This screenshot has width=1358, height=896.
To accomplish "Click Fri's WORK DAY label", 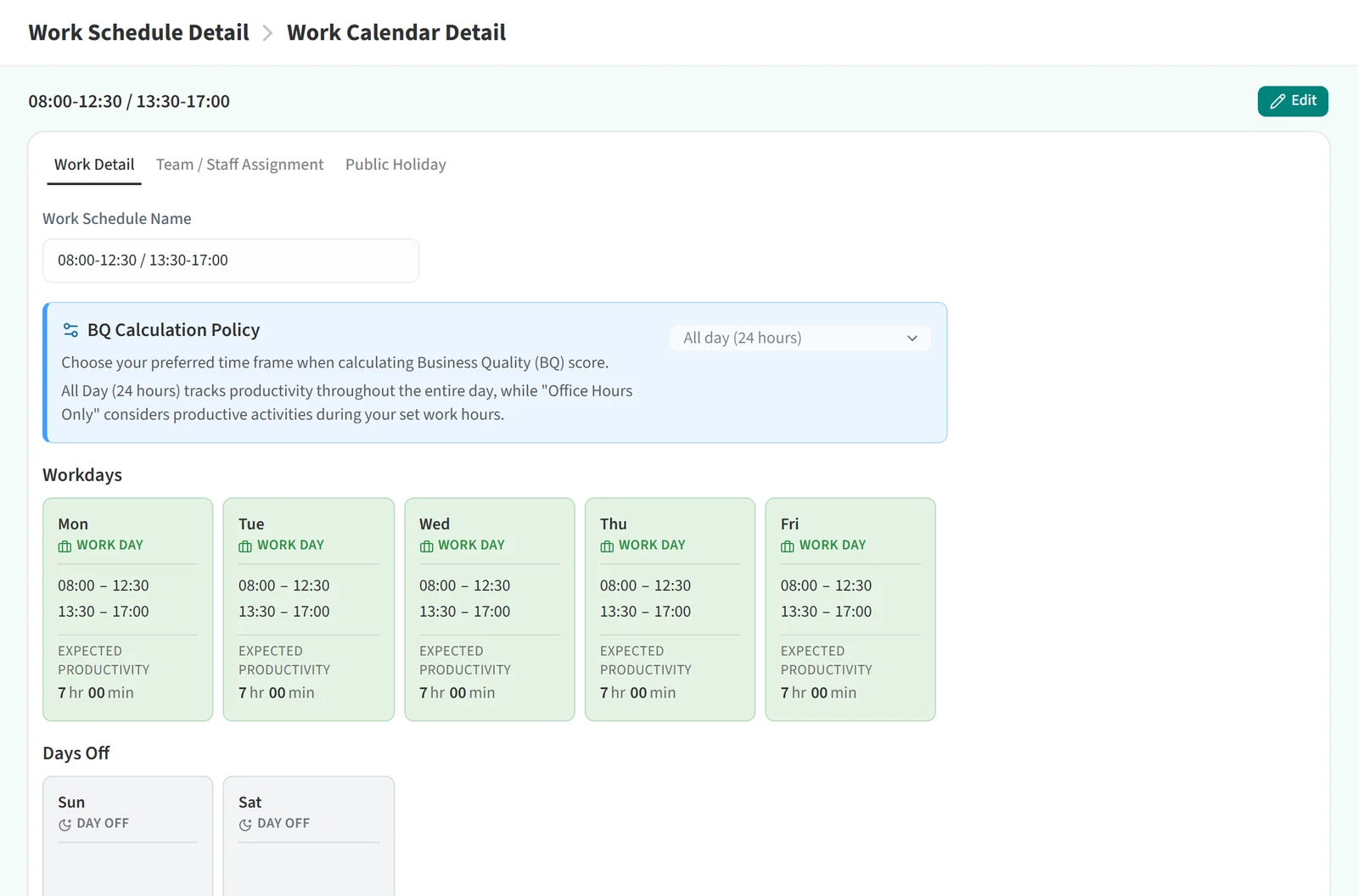I will (833, 546).
